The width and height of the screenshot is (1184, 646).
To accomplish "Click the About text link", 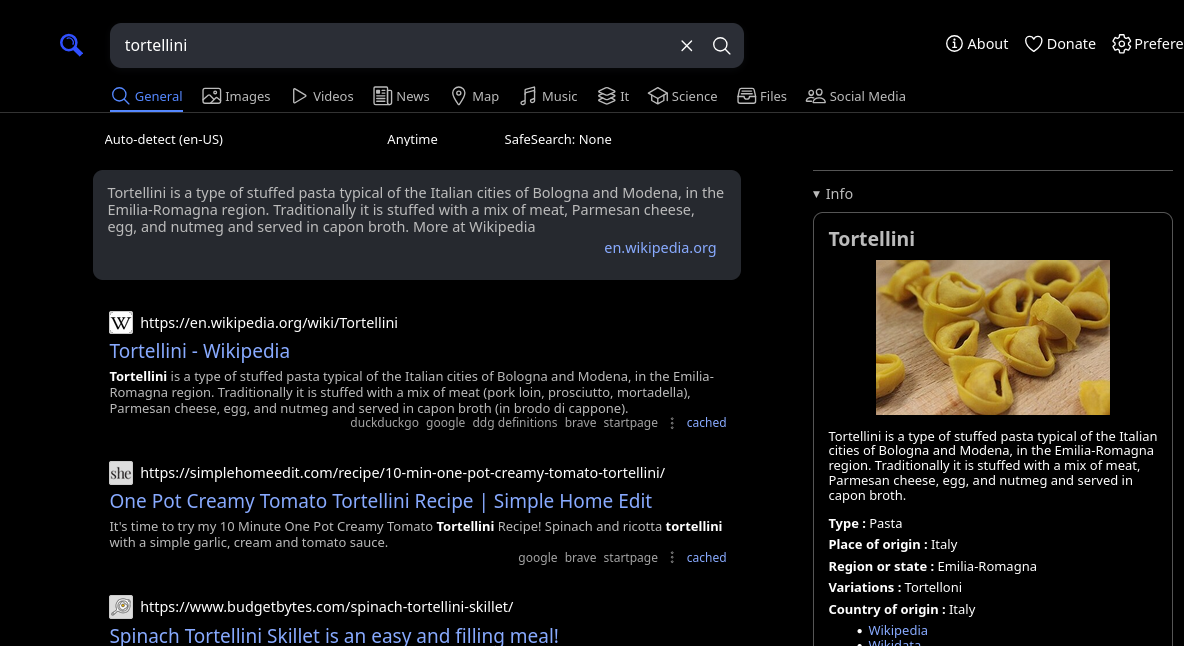I will coord(988,44).
